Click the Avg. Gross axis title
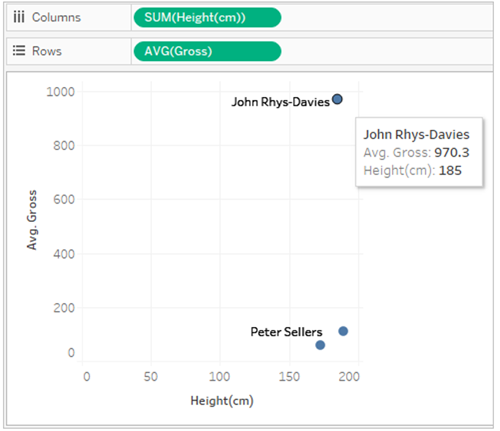The height and width of the screenshot is (431, 500). click(x=32, y=220)
